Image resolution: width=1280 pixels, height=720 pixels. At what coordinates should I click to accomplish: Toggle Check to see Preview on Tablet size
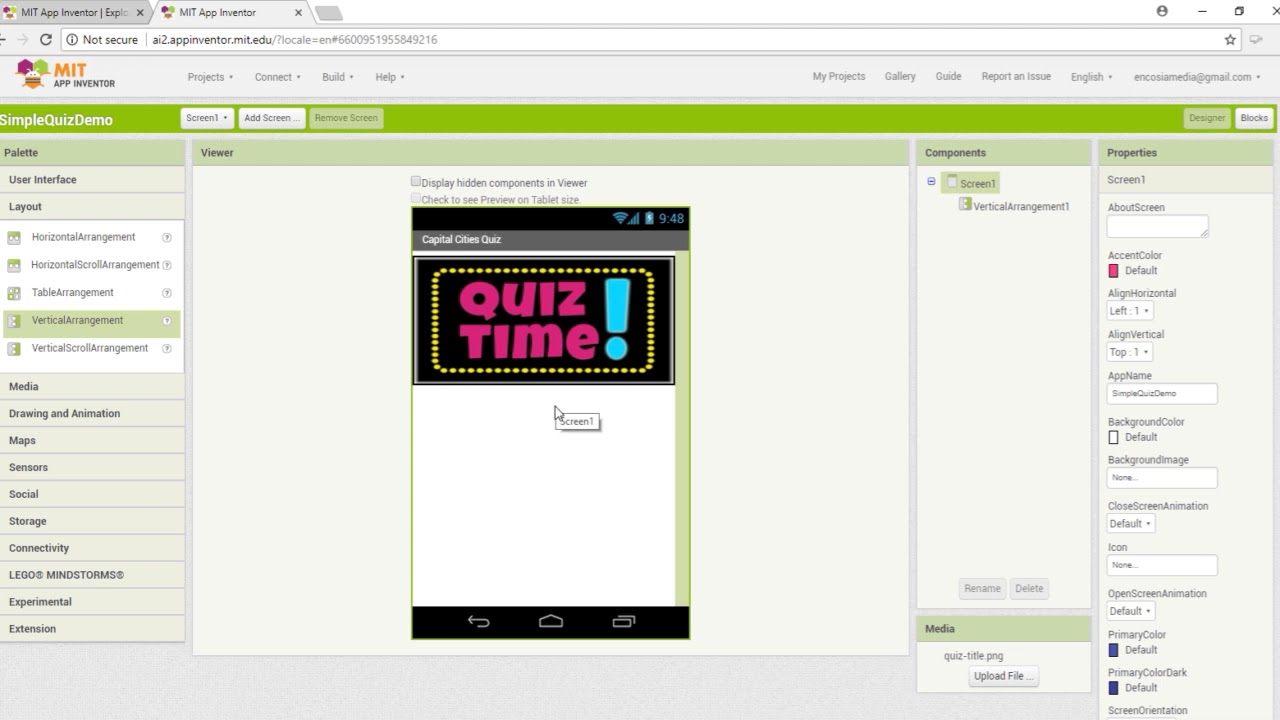click(416, 199)
